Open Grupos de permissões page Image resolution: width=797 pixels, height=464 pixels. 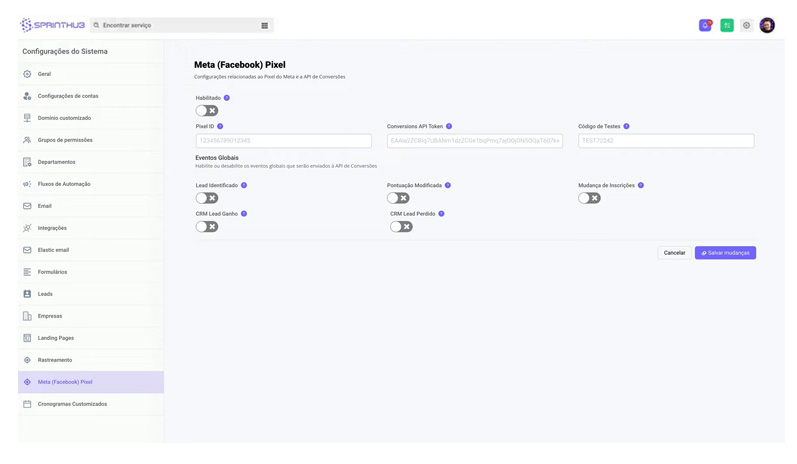[91, 140]
